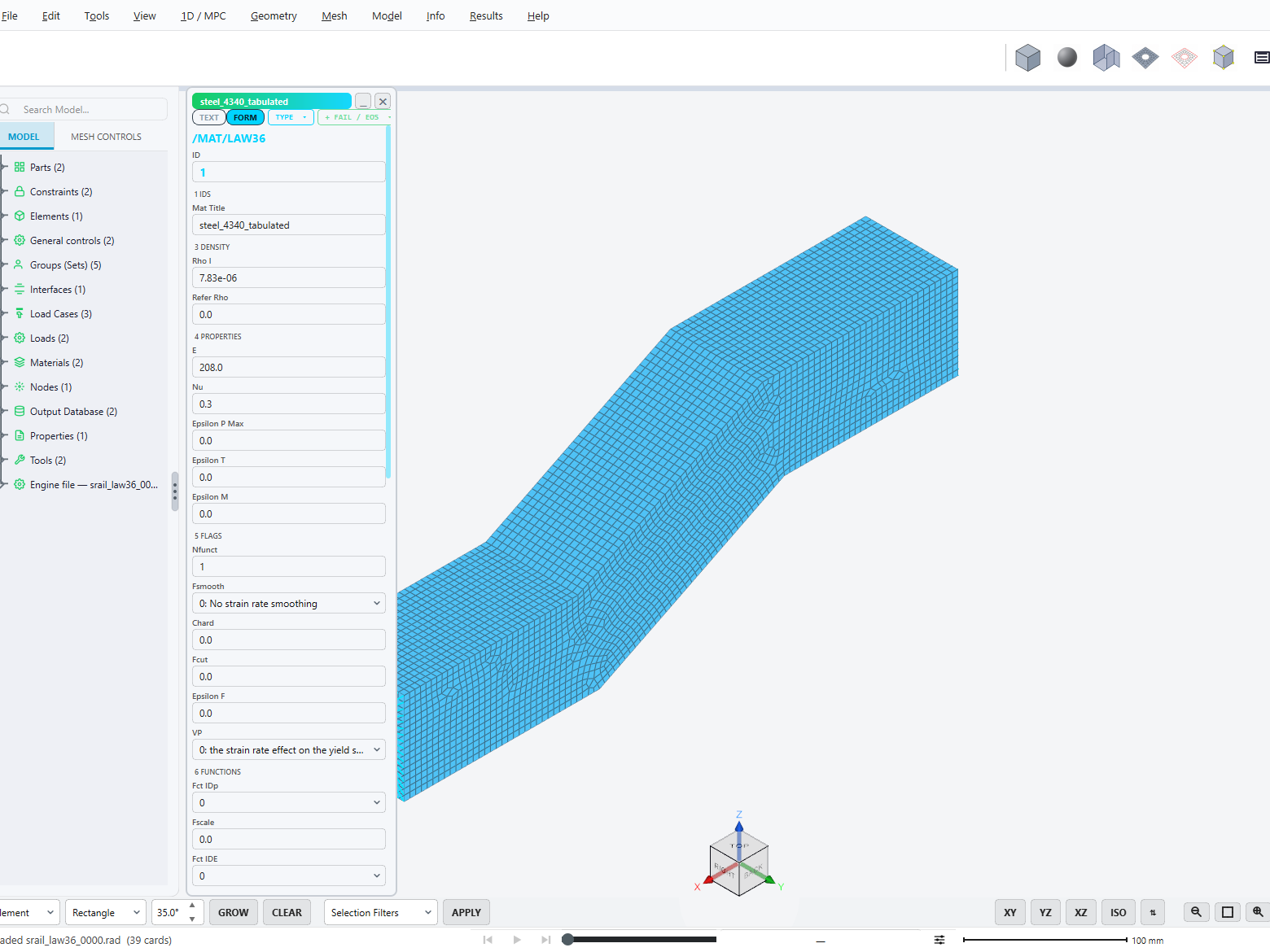This screenshot has width=1270, height=952.
Task: Zoom in using the magnifier plus icon
Action: click(1258, 912)
